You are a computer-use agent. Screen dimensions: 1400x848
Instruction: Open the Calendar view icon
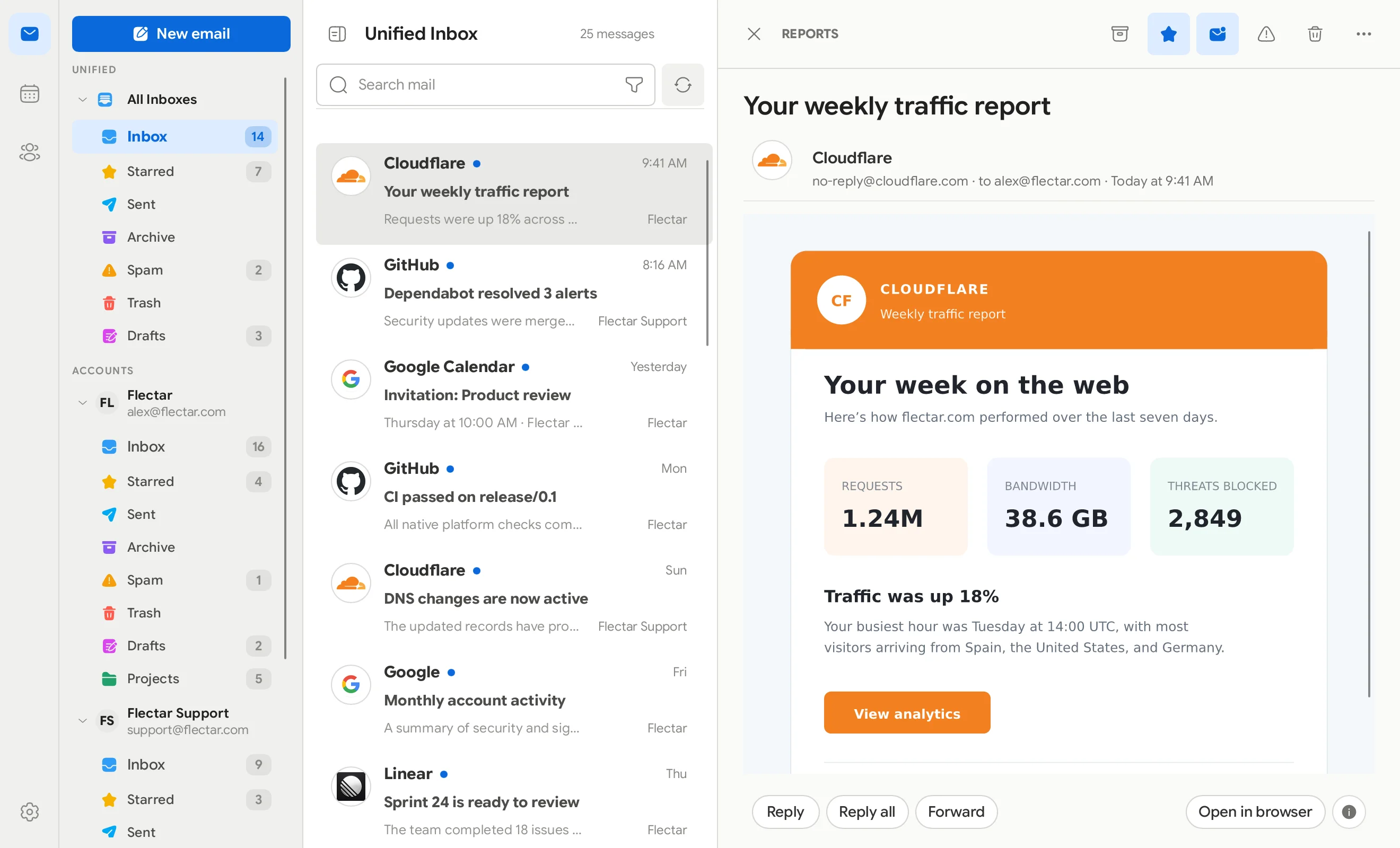30,93
